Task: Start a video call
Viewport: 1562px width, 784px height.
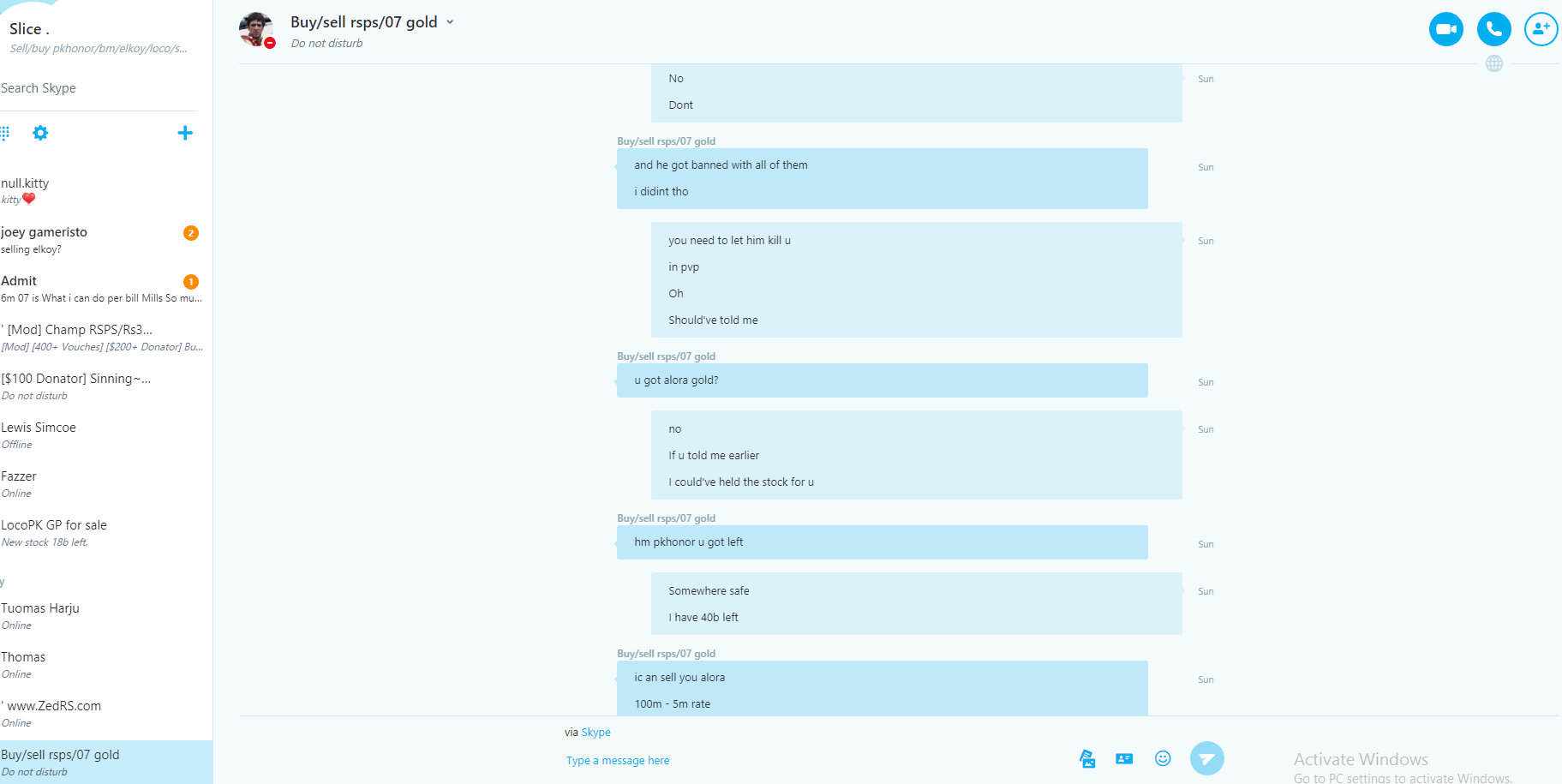Action: pos(1445,29)
